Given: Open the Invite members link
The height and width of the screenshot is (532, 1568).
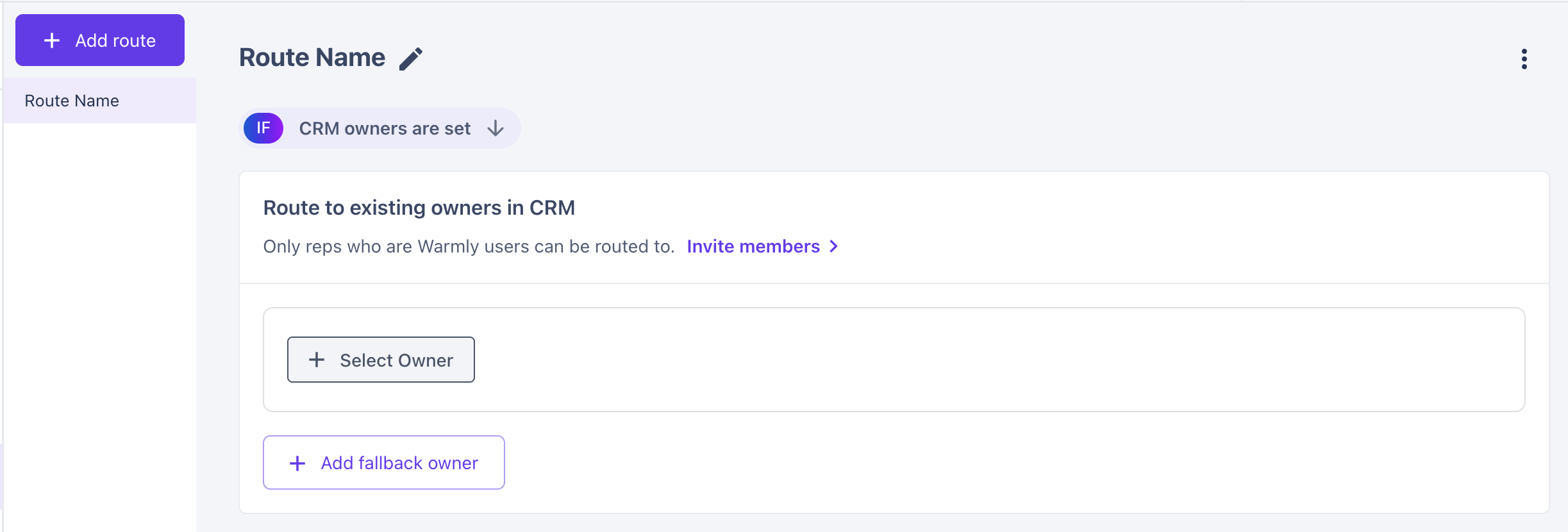Looking at the screenshot, I should (762, 246).
